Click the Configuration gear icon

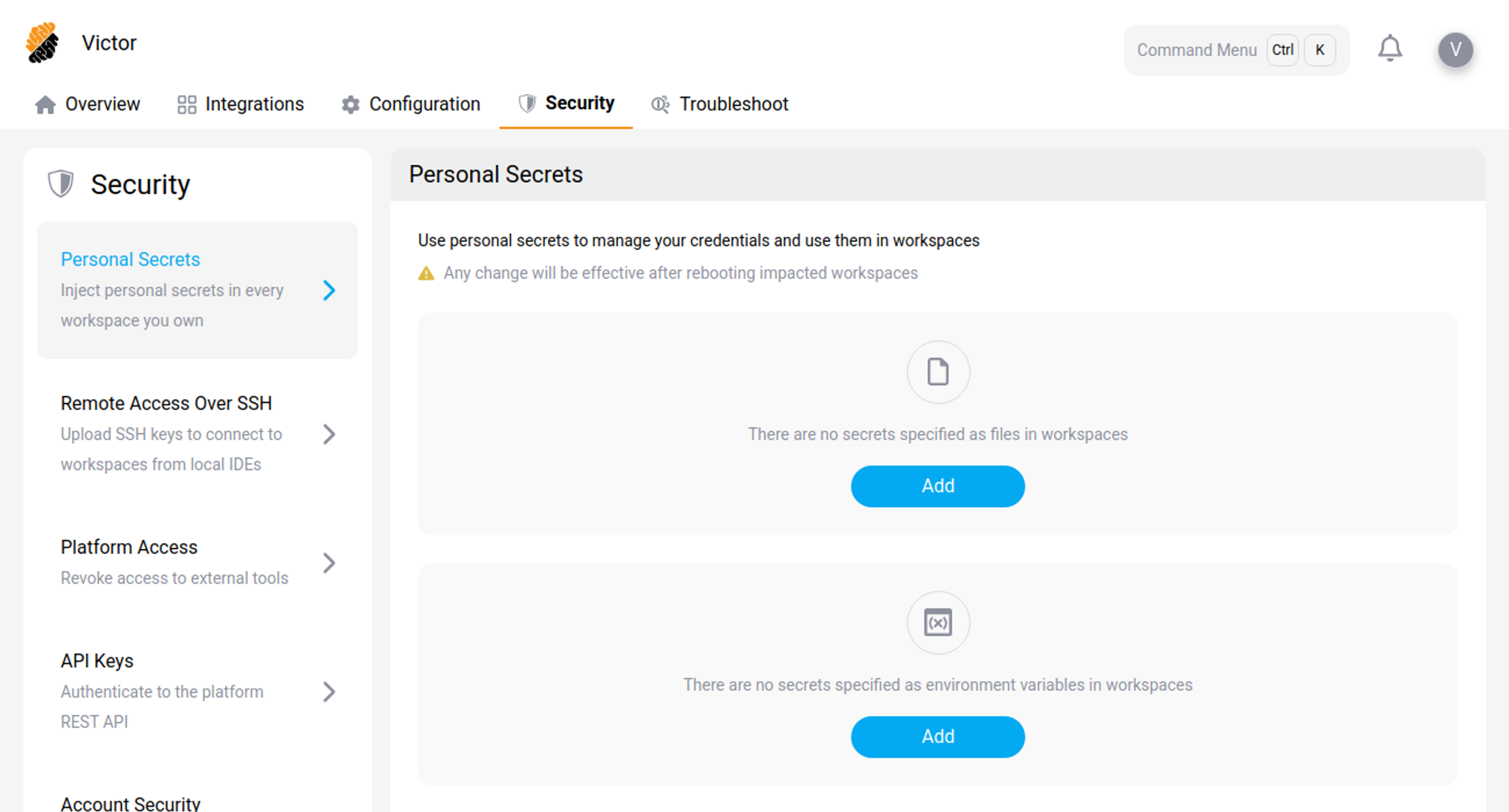click(x=350, y=104)
